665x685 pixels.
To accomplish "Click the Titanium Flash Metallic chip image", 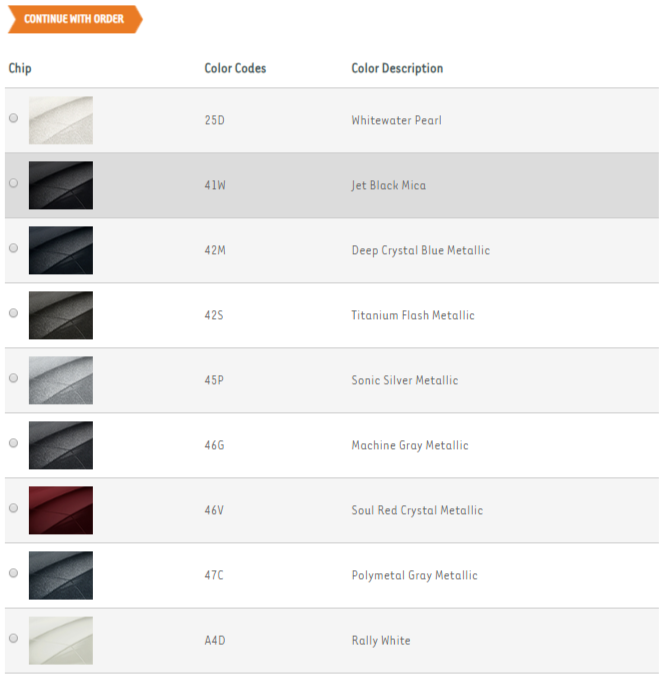I will coord(61,316).
